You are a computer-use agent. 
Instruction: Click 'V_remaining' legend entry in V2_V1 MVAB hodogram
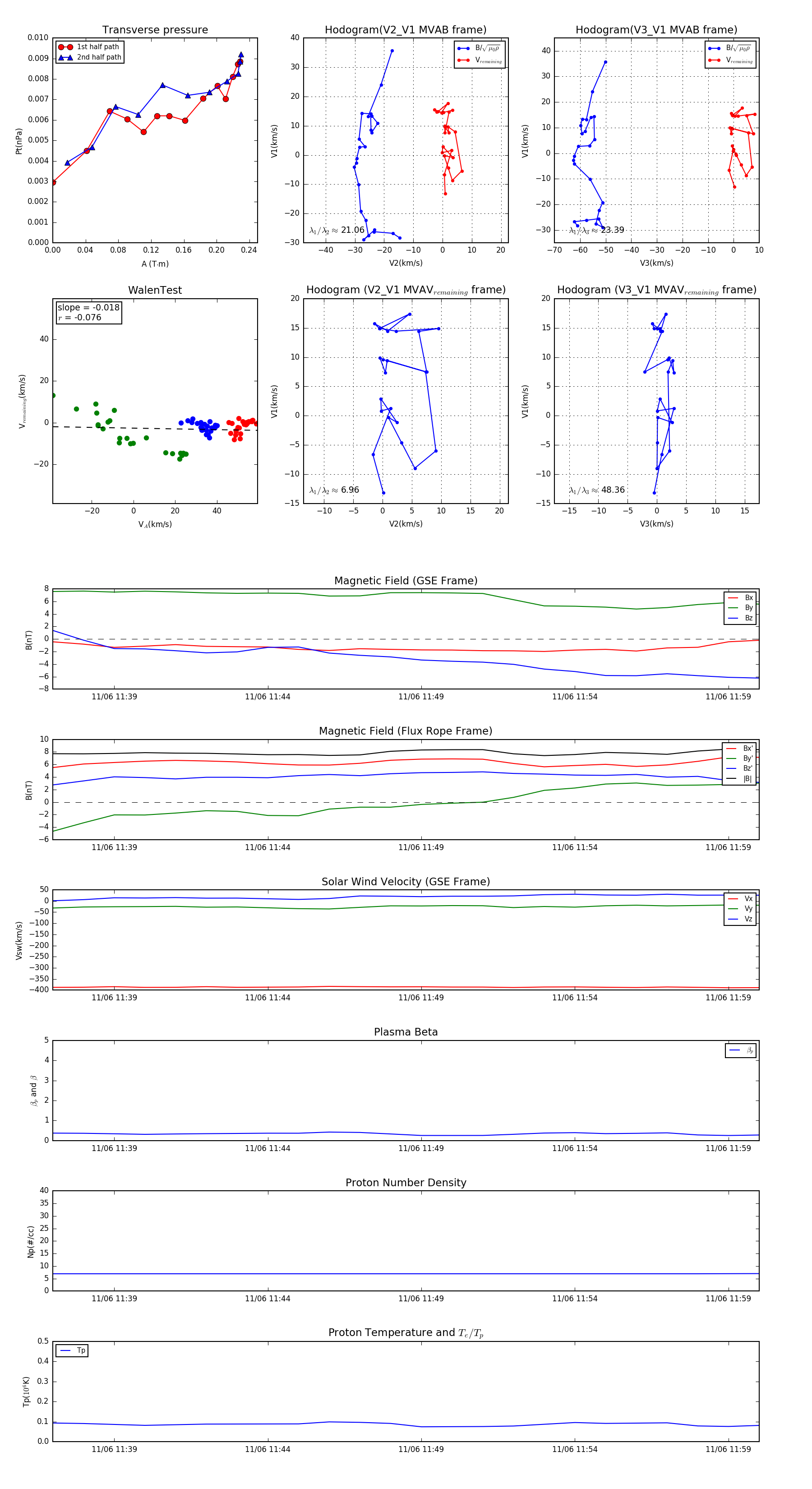point(480,60)
